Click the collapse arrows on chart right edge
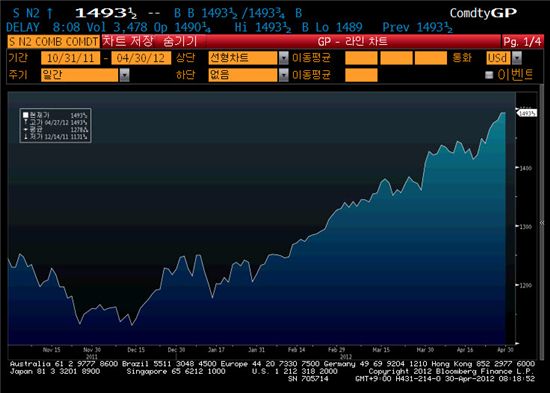Screen dimensions: 550x393 [x=542, y=223]
